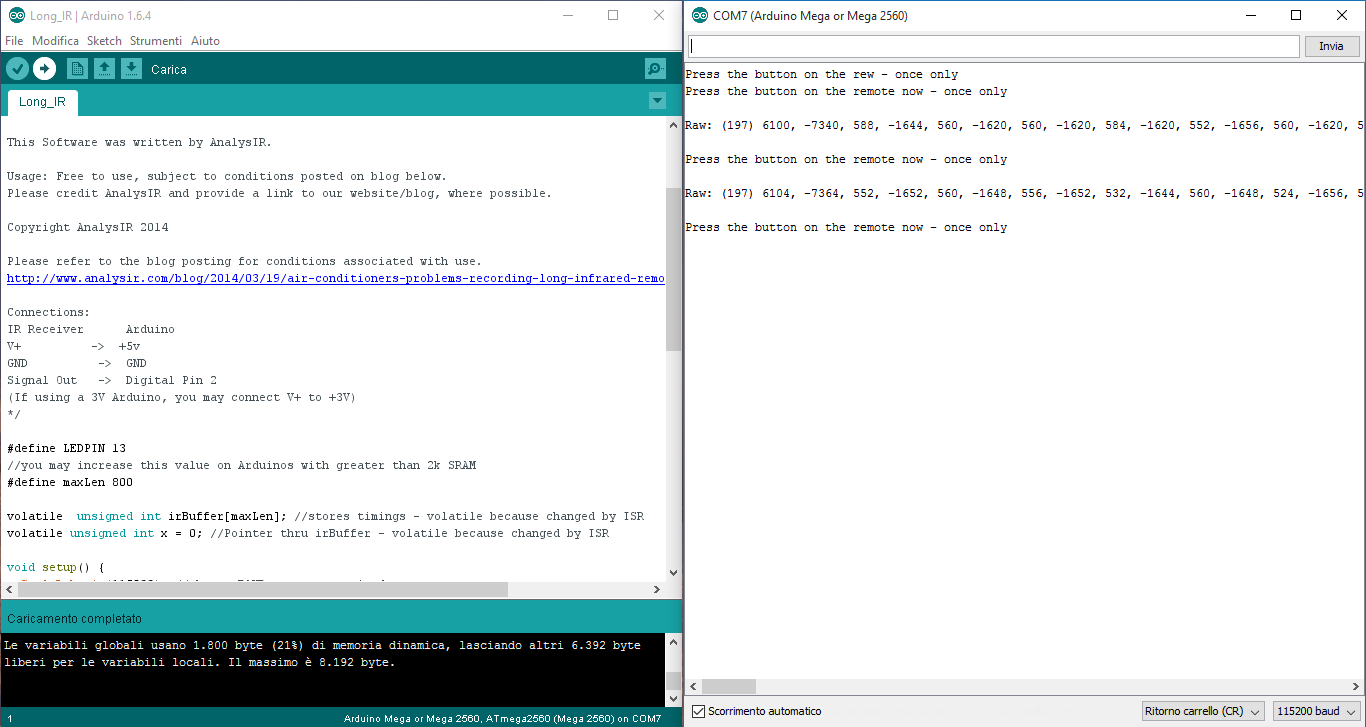Follow the analysir.com blog link
Viewport: 1366px width, 727px height.
point(330,278)
